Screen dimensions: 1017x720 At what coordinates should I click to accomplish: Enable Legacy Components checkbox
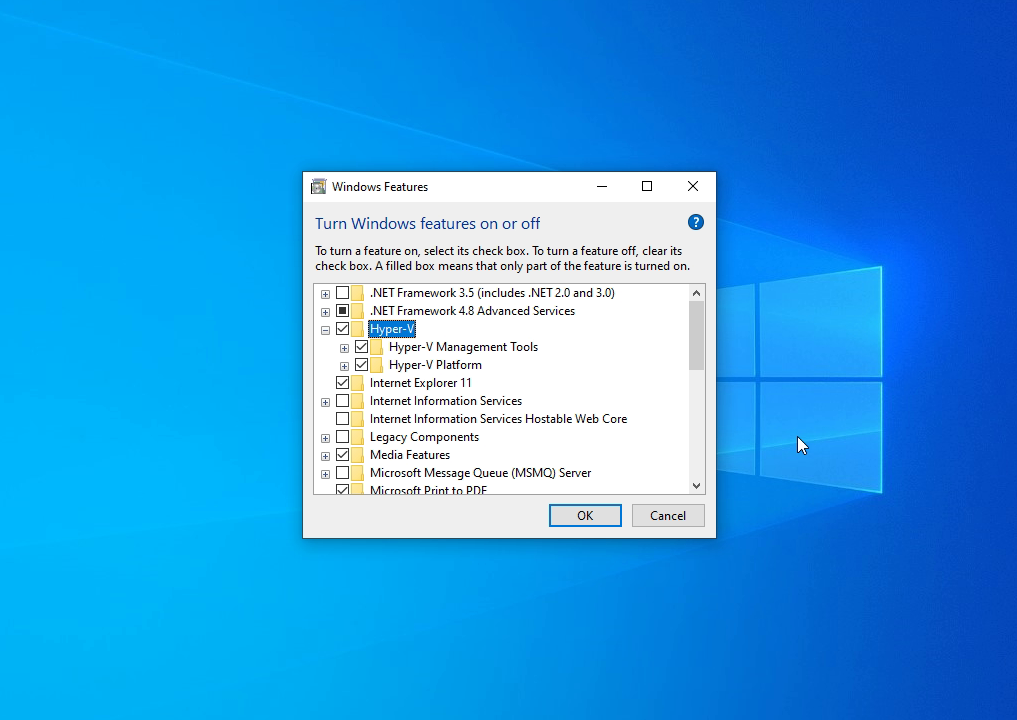tap(342, 437)
